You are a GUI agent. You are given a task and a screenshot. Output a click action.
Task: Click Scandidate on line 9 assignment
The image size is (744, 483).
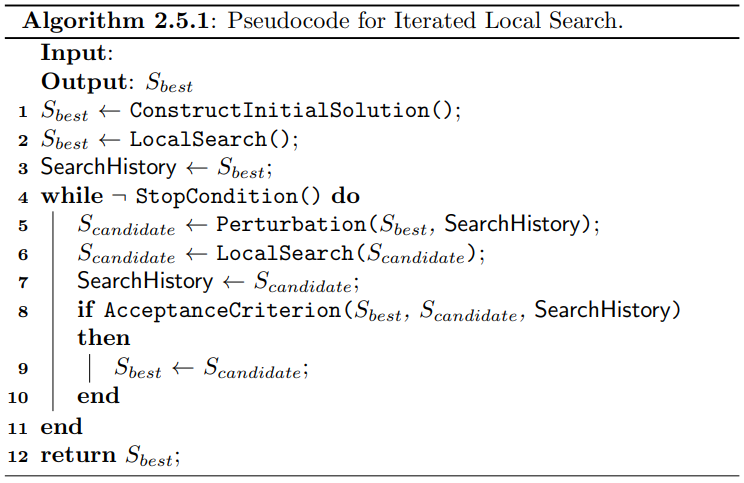point(252,368)
